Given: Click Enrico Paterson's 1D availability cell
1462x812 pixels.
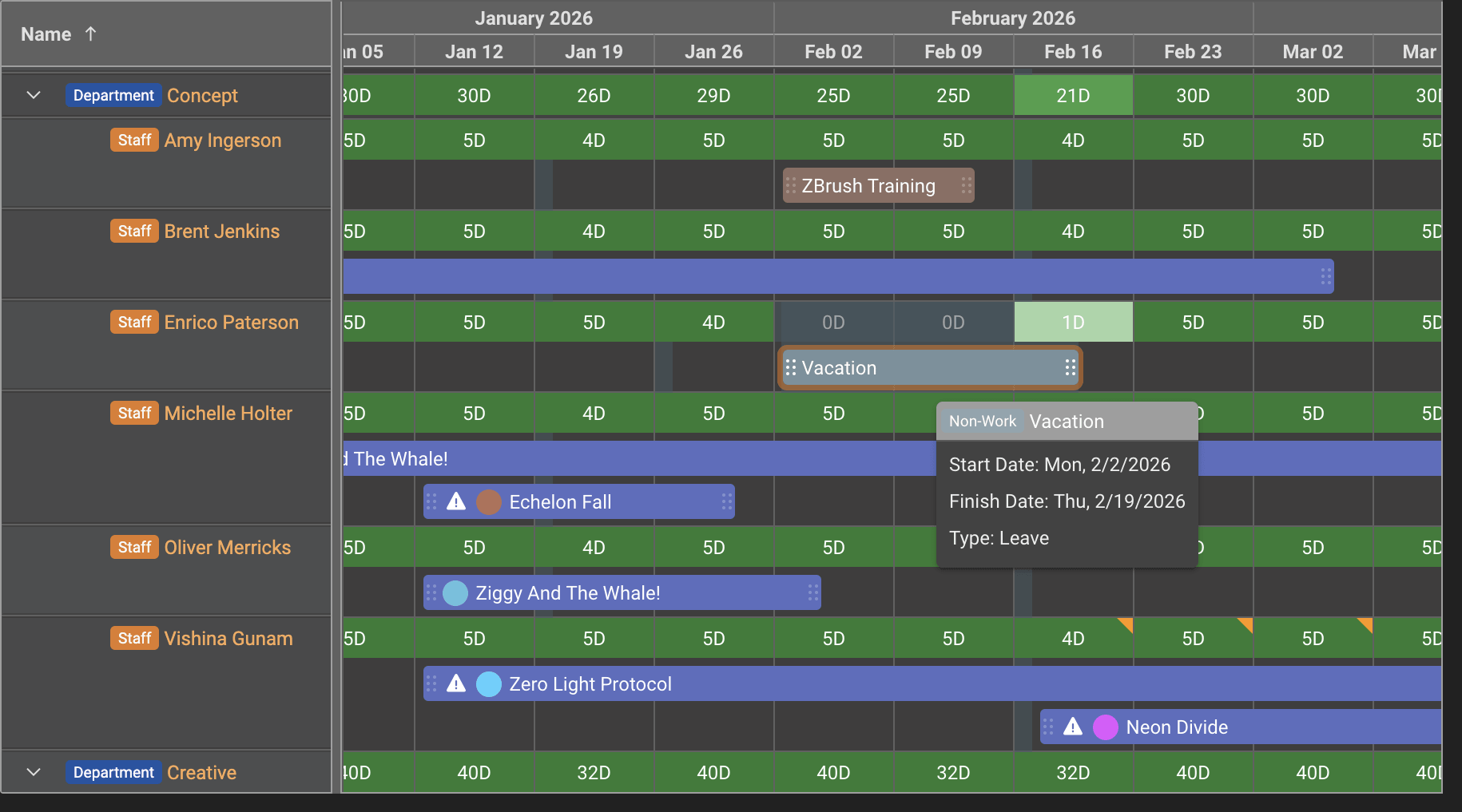Looking at the screenshot, I should coord(1073,322).
